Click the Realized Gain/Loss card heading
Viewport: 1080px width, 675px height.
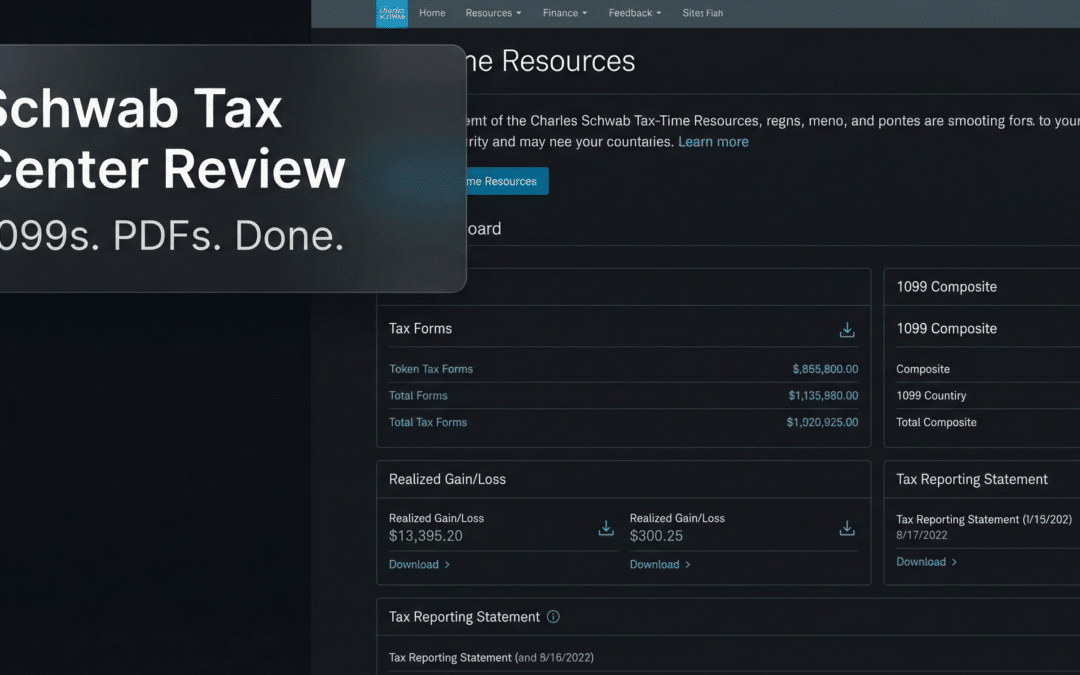[447, 479]
